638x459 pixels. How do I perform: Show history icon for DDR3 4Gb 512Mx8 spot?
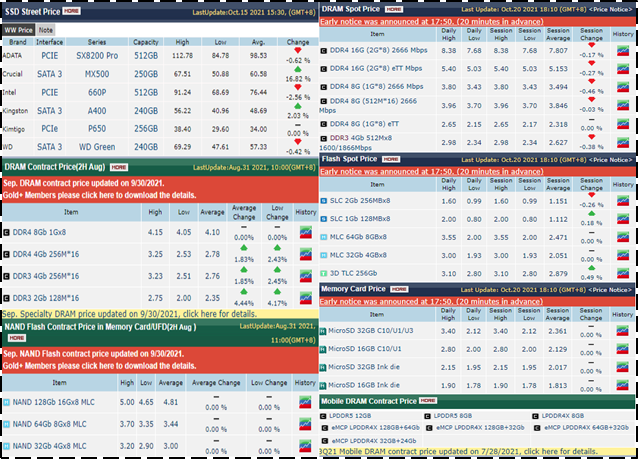(623, 142)
